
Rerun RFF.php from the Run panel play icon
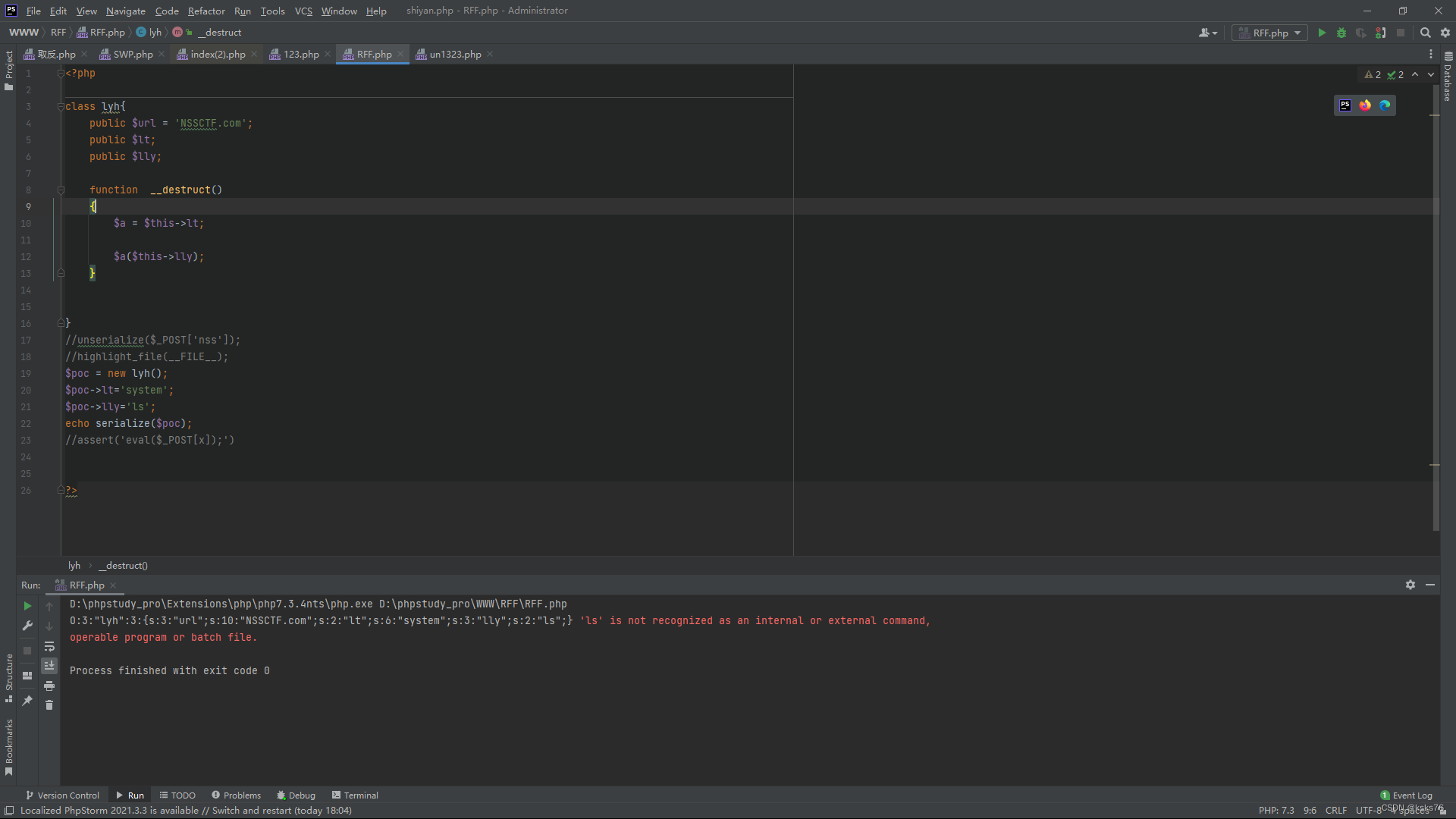click(27, 606)
